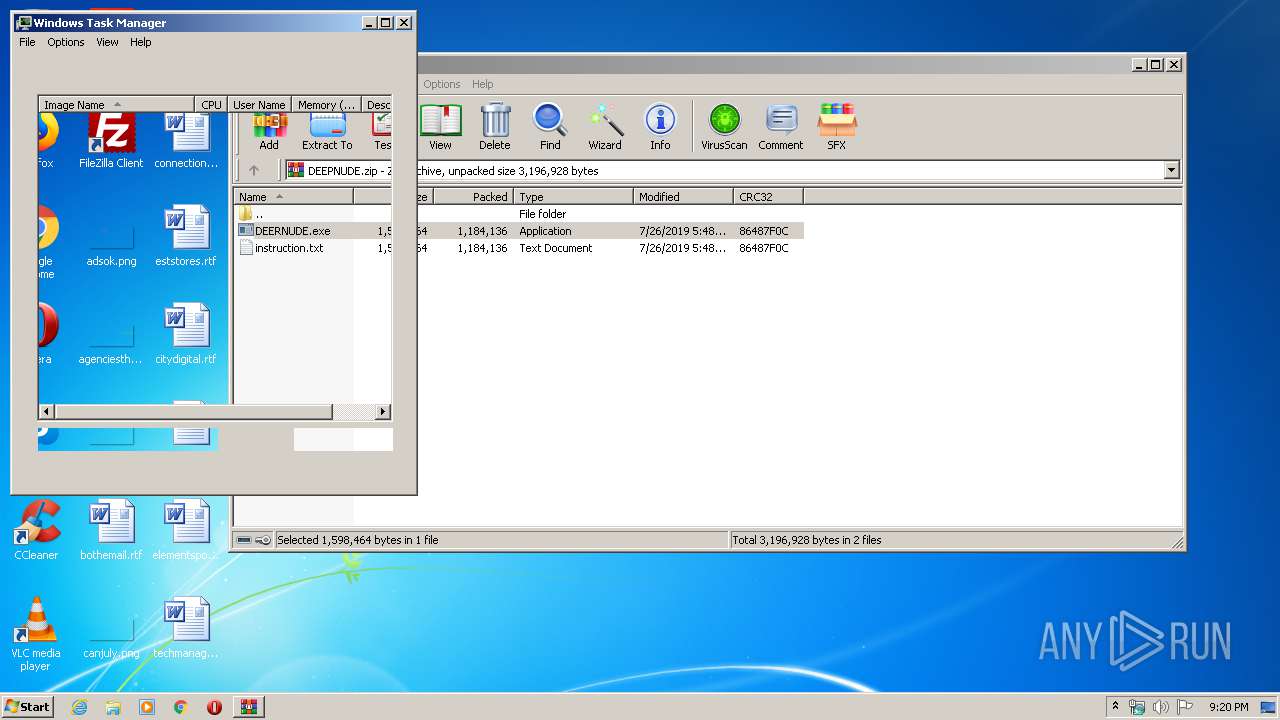Sort processes by CPU column

pyautogui.click(x=211, y=104)
